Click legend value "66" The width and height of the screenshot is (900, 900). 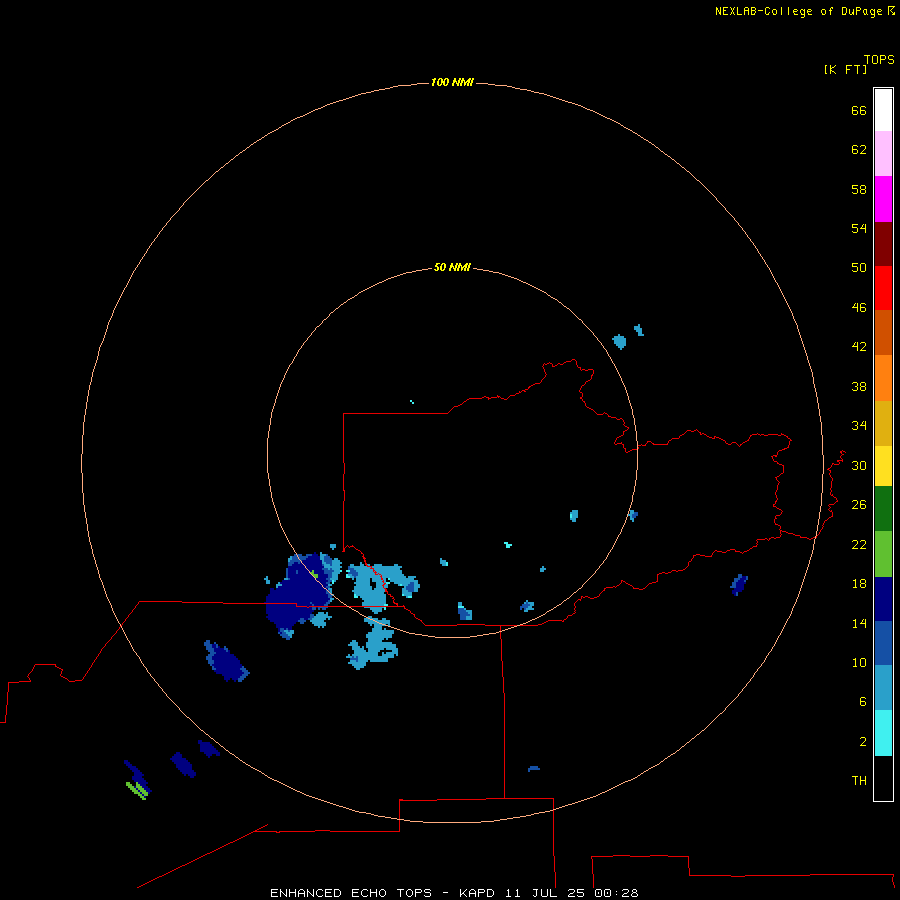(859, 111)
